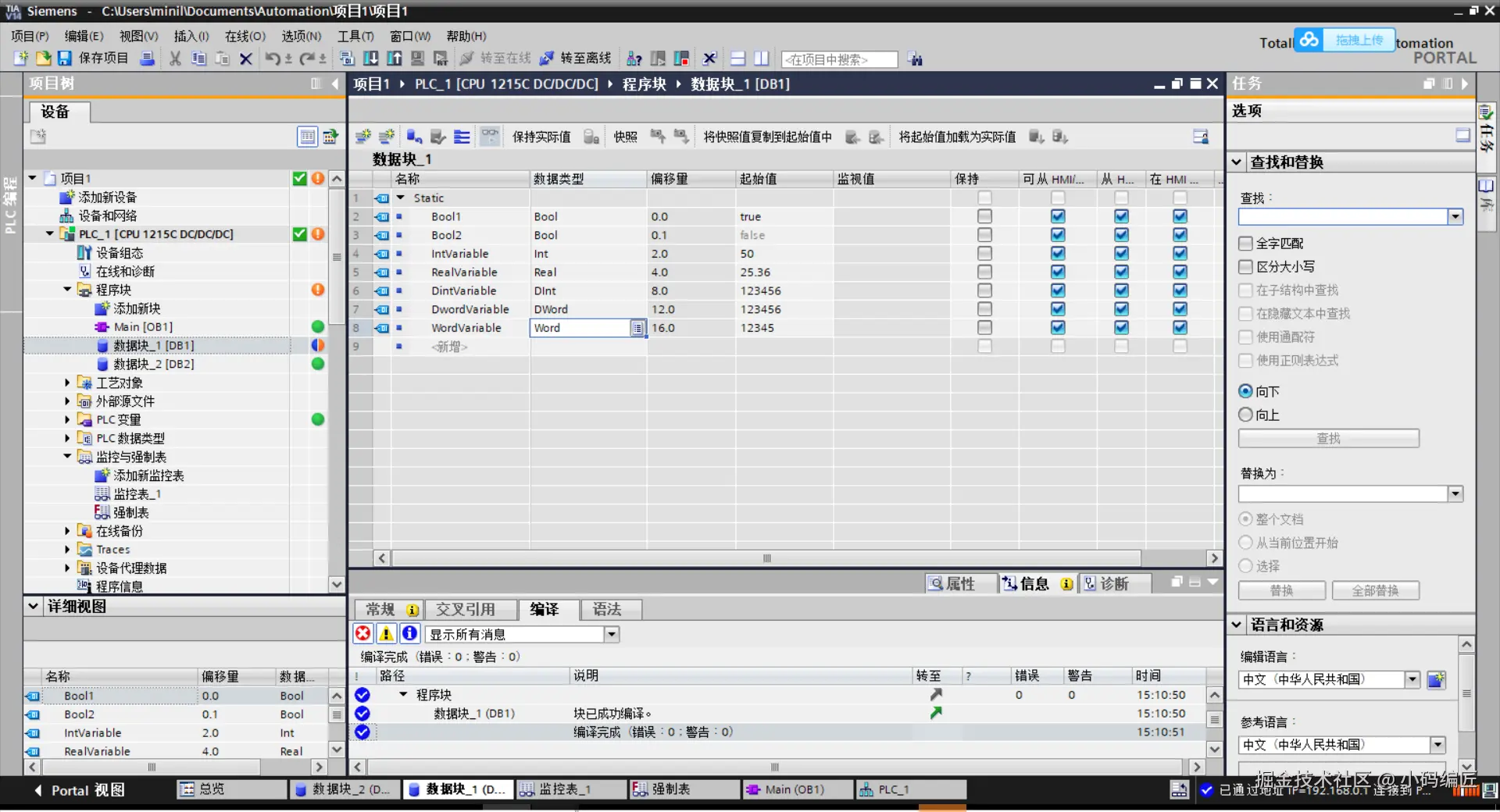1500x812 pixels.
Task: Enable 全字匹配 checkbox
Action: [x=1246, y=244]
